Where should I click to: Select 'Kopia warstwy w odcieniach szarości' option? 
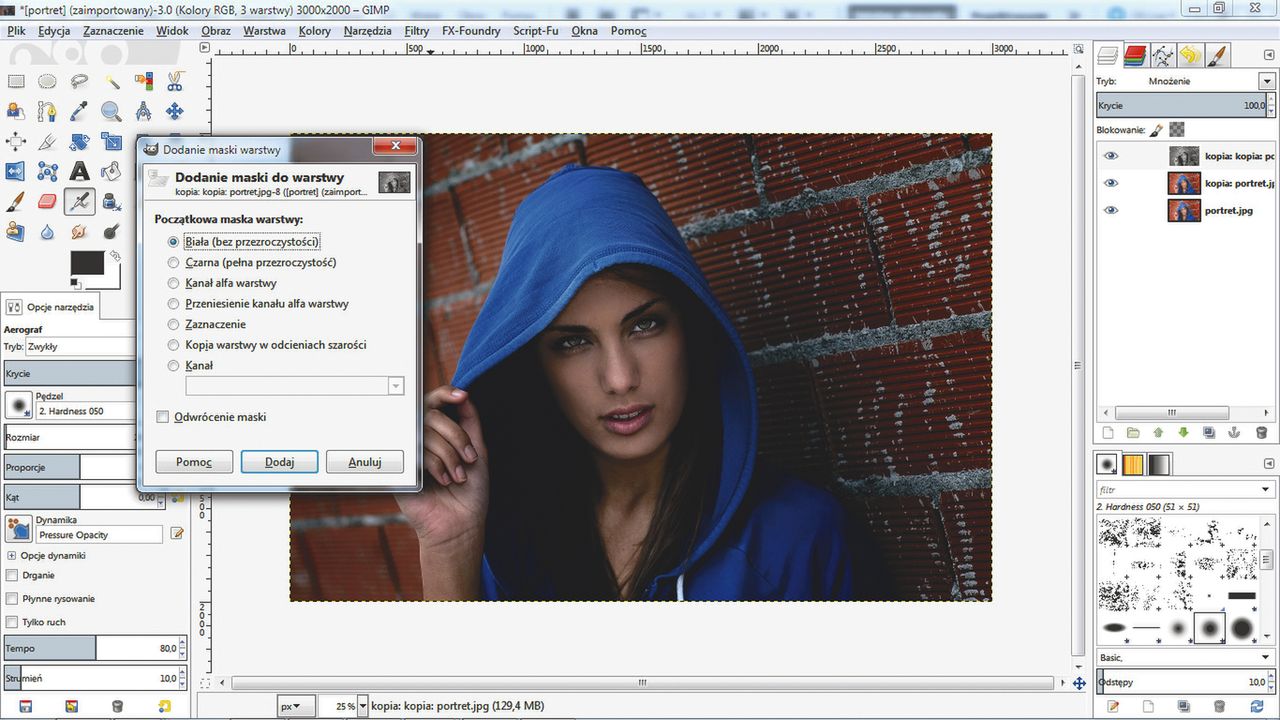[174, 345]
